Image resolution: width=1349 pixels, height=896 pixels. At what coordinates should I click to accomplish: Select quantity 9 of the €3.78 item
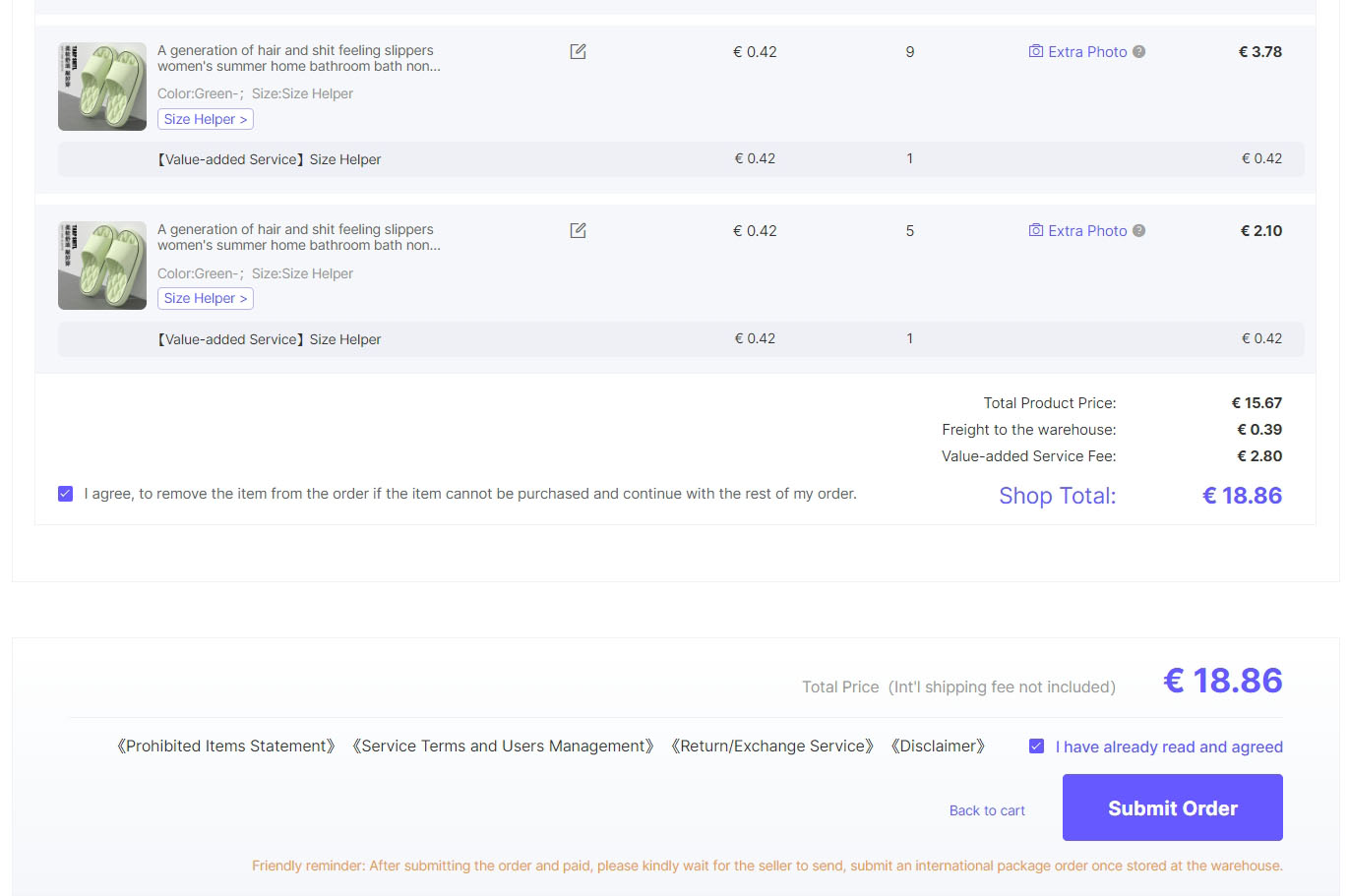point(910,51)
